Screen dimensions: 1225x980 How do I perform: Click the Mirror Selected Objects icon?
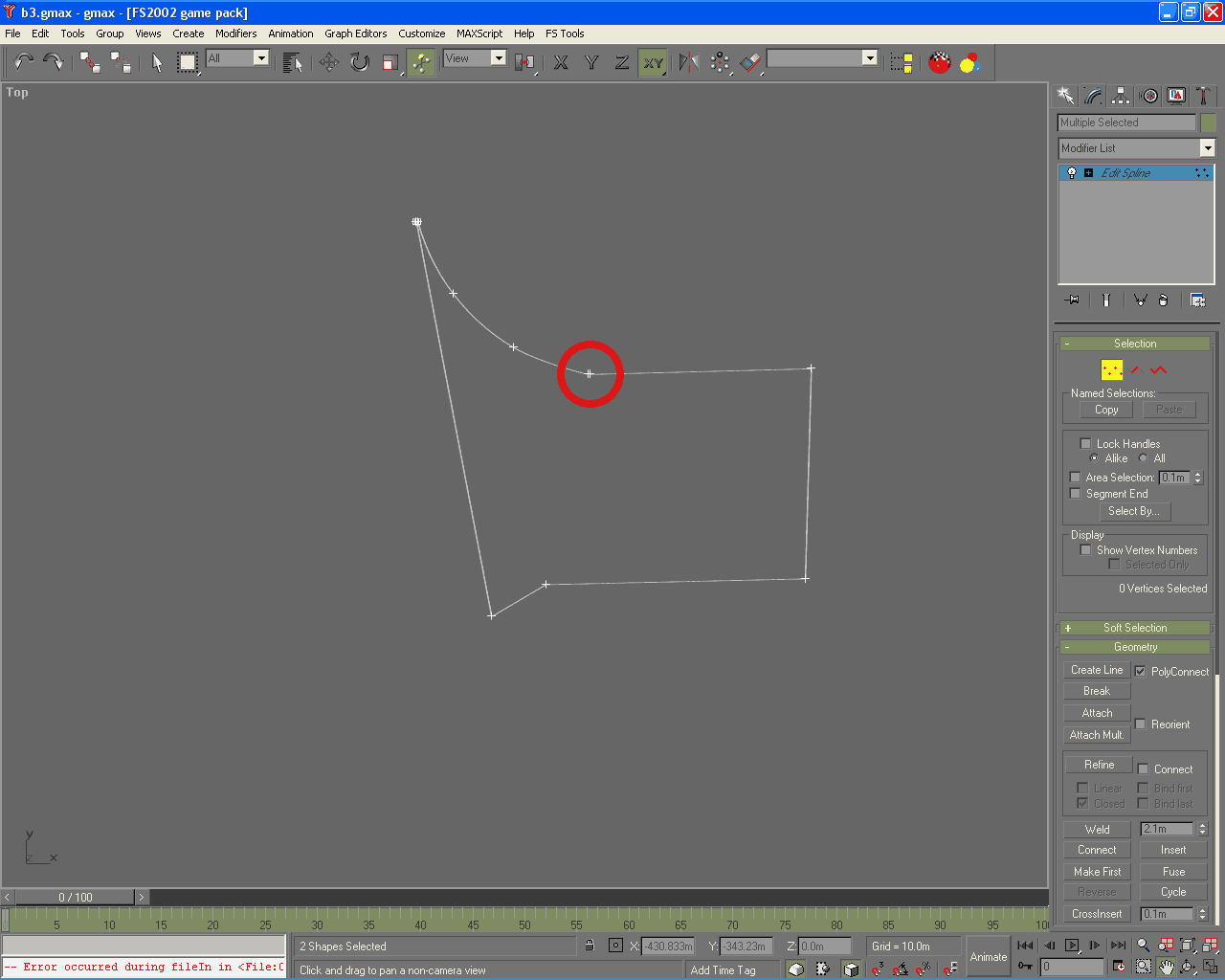pos(688,62)
